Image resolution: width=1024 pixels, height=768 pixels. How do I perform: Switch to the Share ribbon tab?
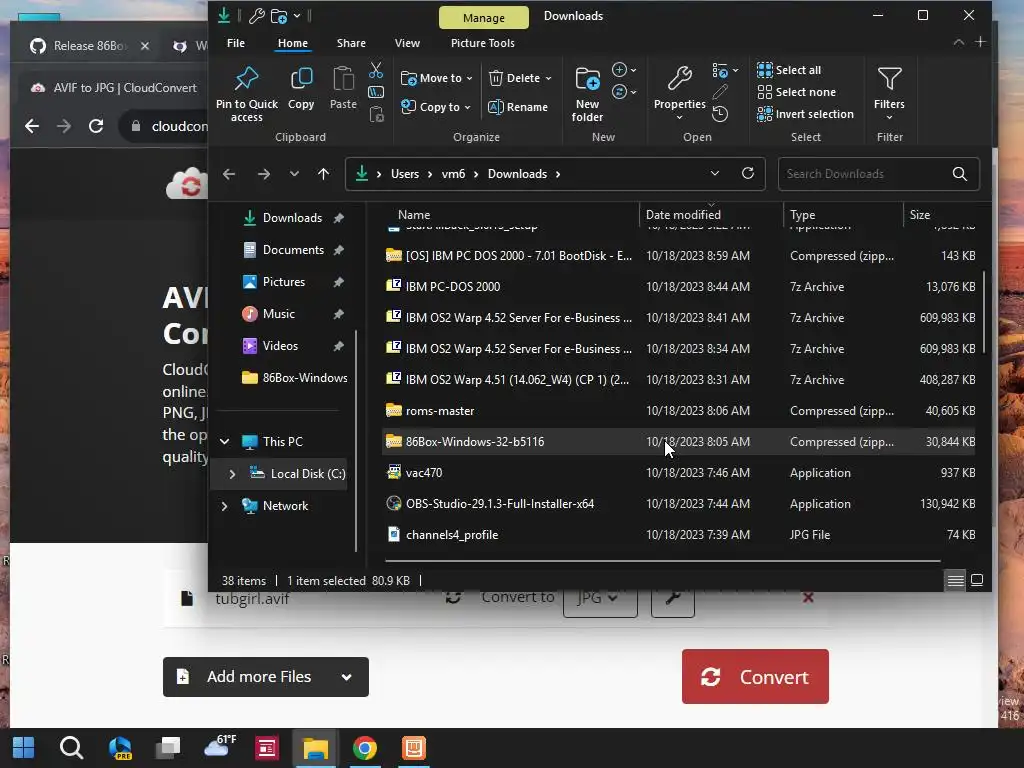(351, 43)
